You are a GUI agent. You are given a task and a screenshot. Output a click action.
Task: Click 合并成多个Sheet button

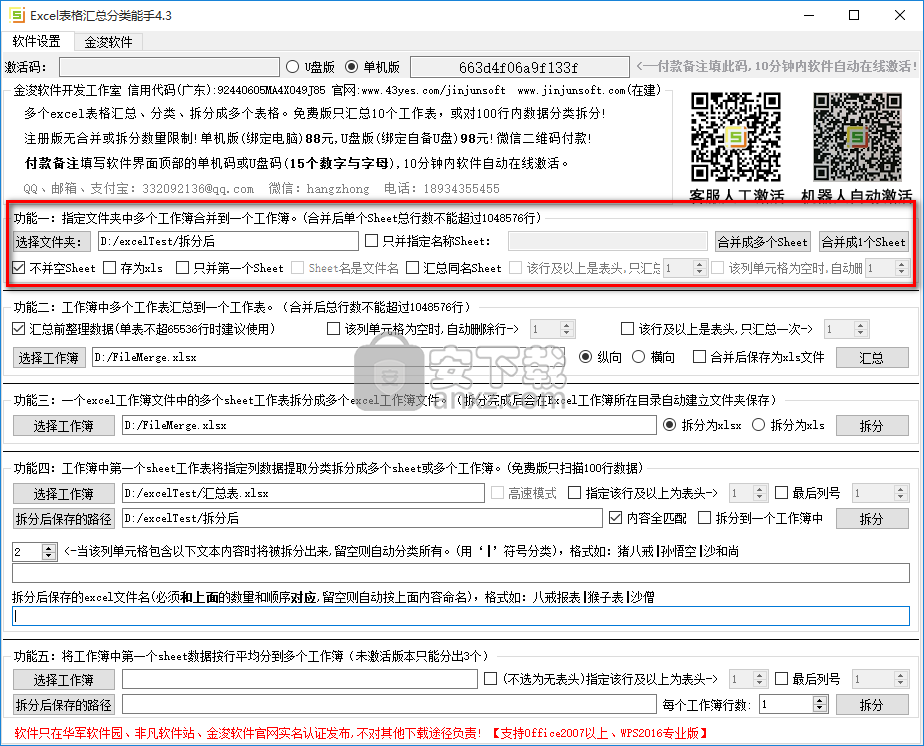tap(763, 242)
